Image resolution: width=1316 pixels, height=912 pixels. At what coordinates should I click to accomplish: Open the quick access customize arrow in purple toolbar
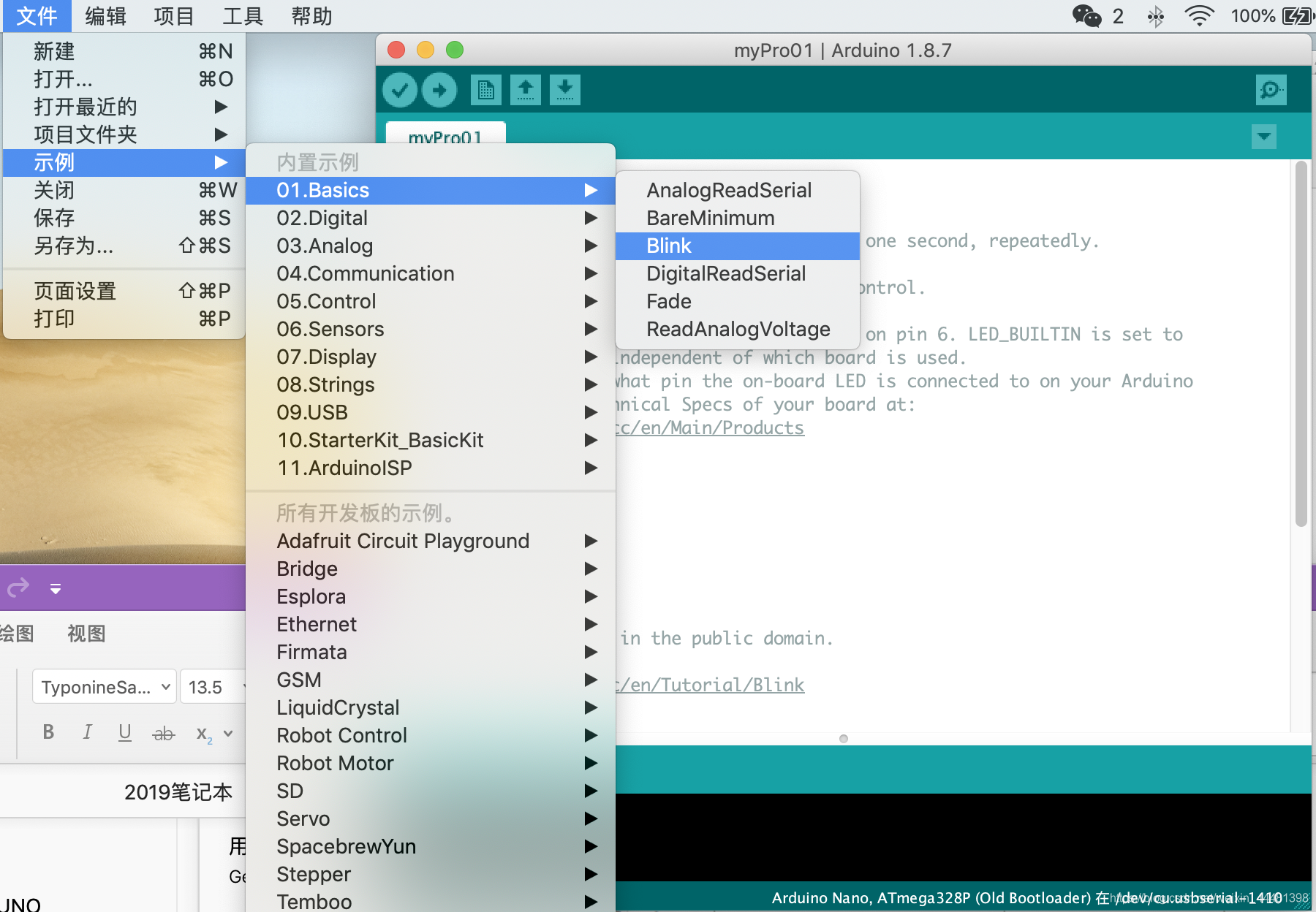[x=56, y=588]
